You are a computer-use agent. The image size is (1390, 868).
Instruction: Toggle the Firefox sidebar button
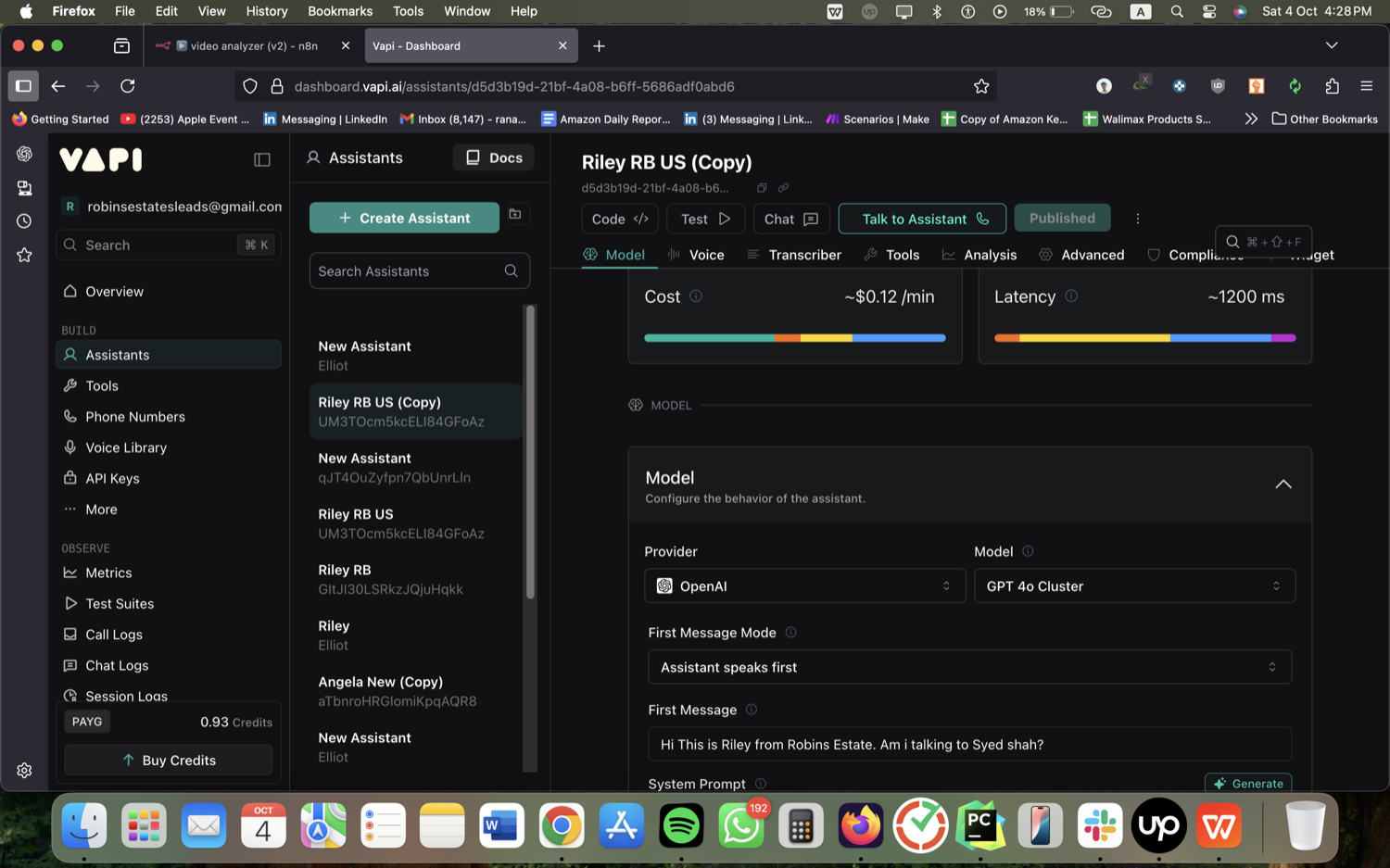[24, 86]
